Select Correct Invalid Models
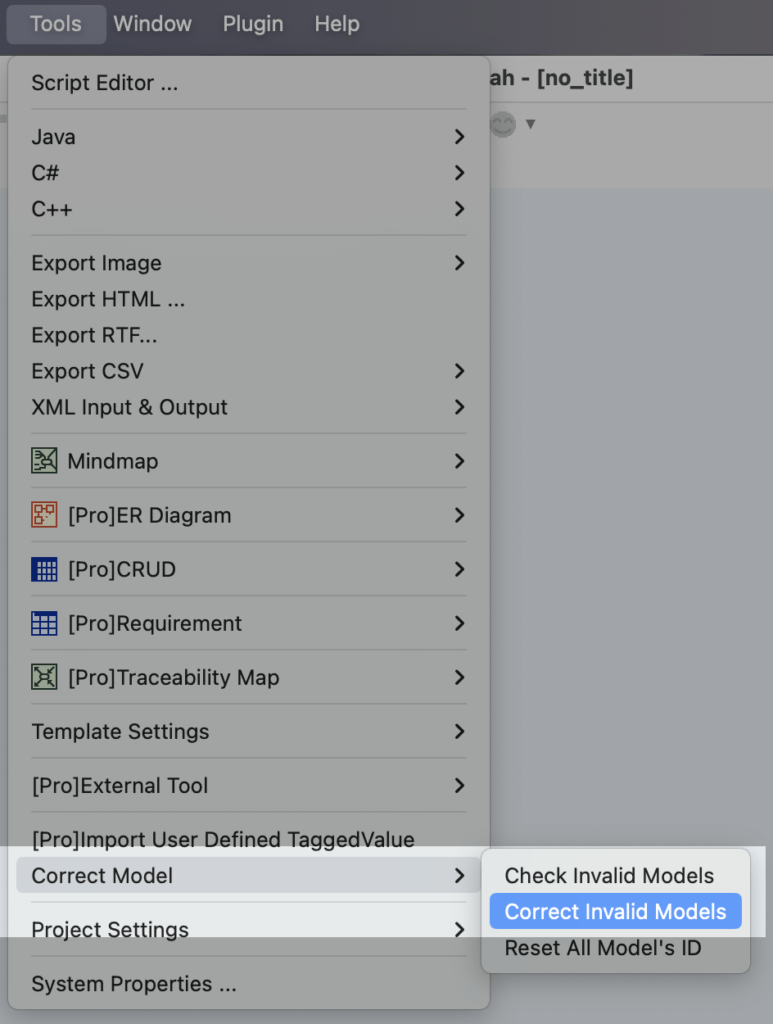 point(615,911)
